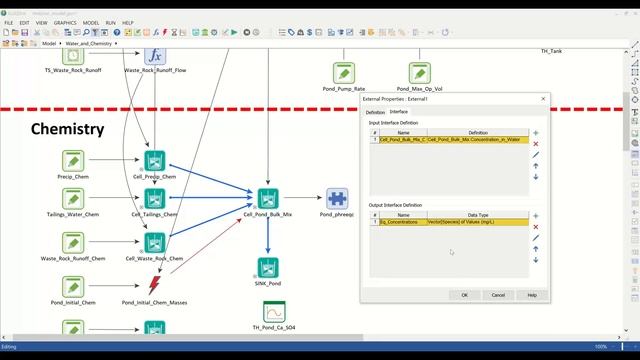Edit the selected Input Interface row

[536, 155]
